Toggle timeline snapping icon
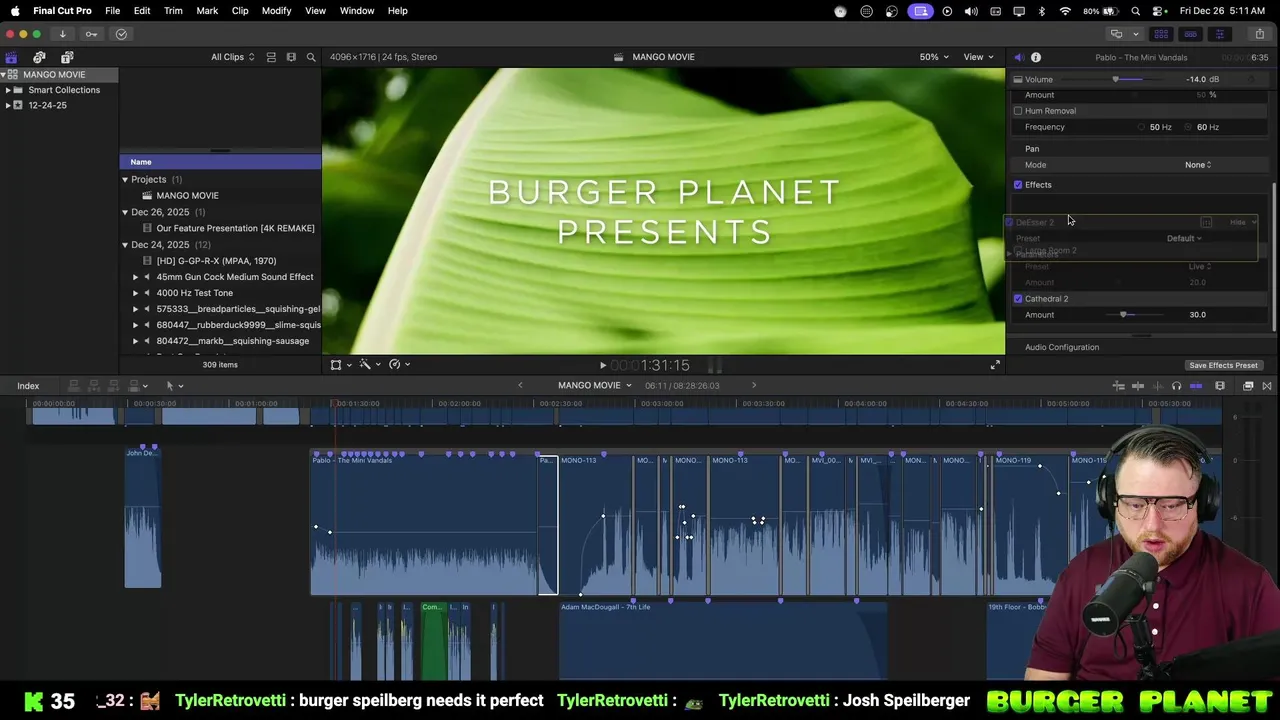This screenshot has width=1280, height=720. point(1195,386)
